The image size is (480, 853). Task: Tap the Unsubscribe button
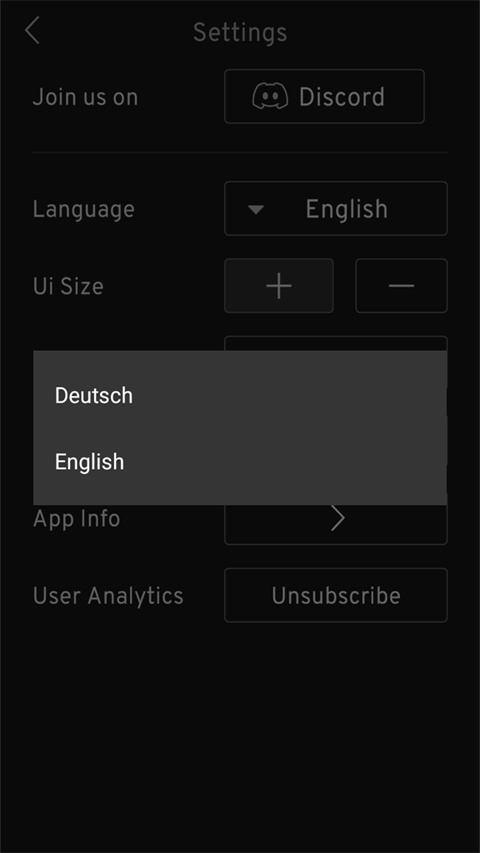[336, 595]
